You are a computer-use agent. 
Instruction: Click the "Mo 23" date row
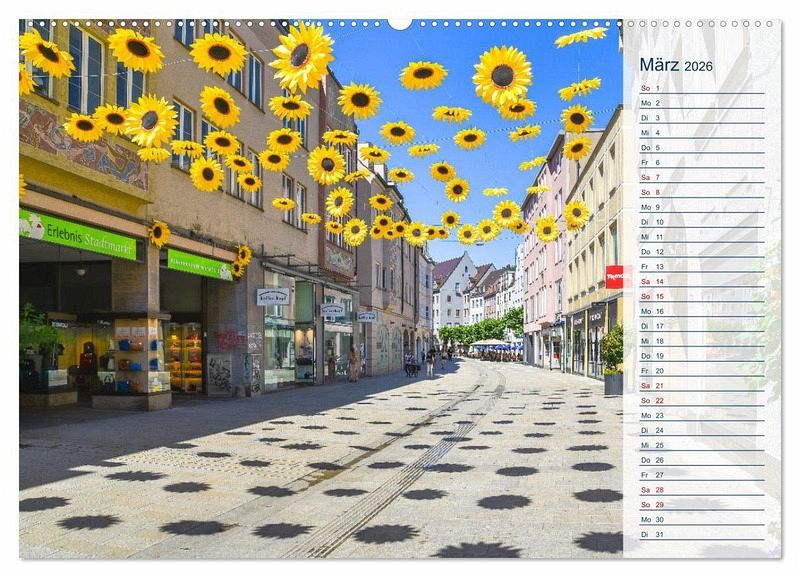pos(702,415)
